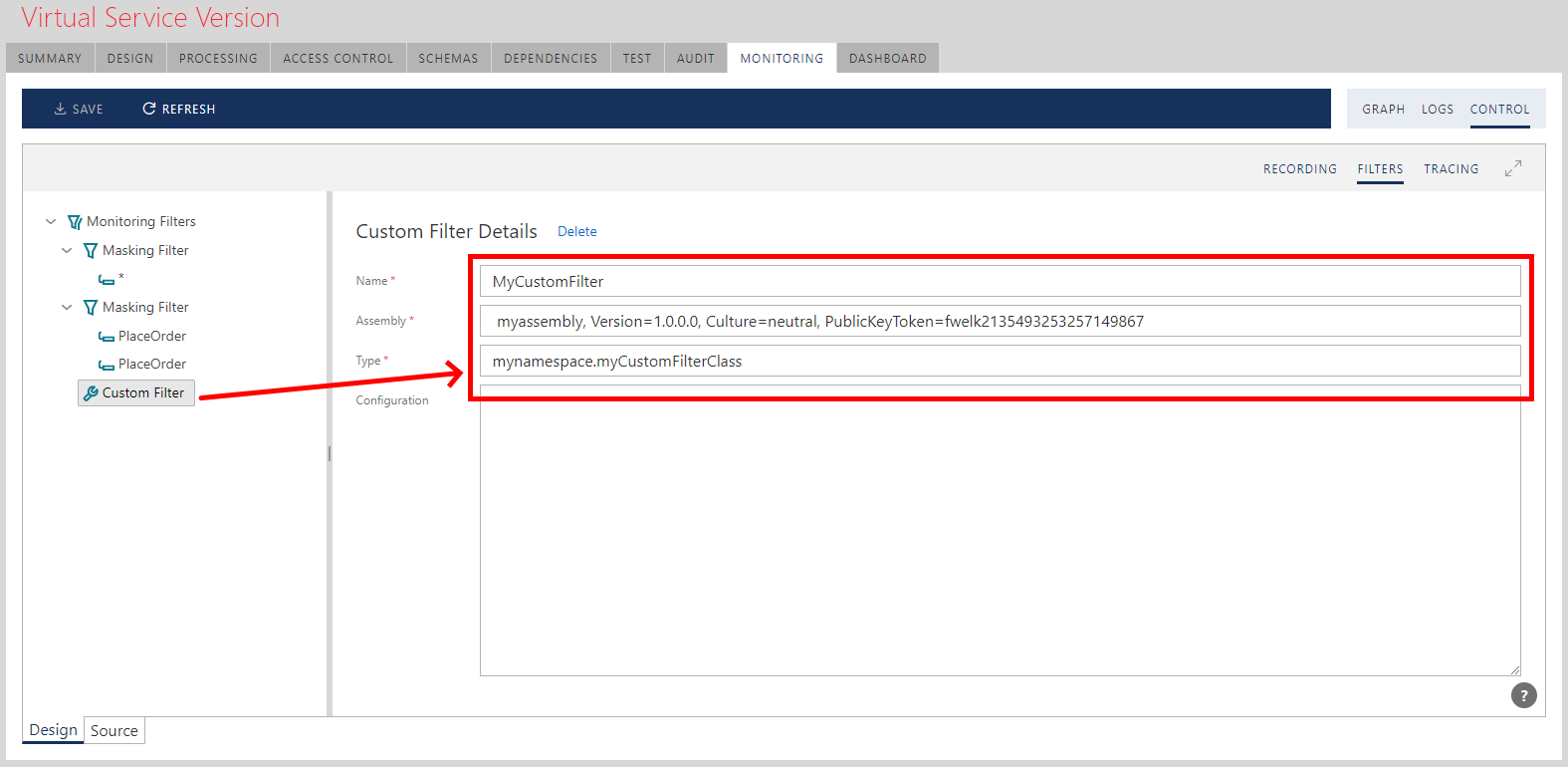Click the Save download icon

[x=60, y=109]
